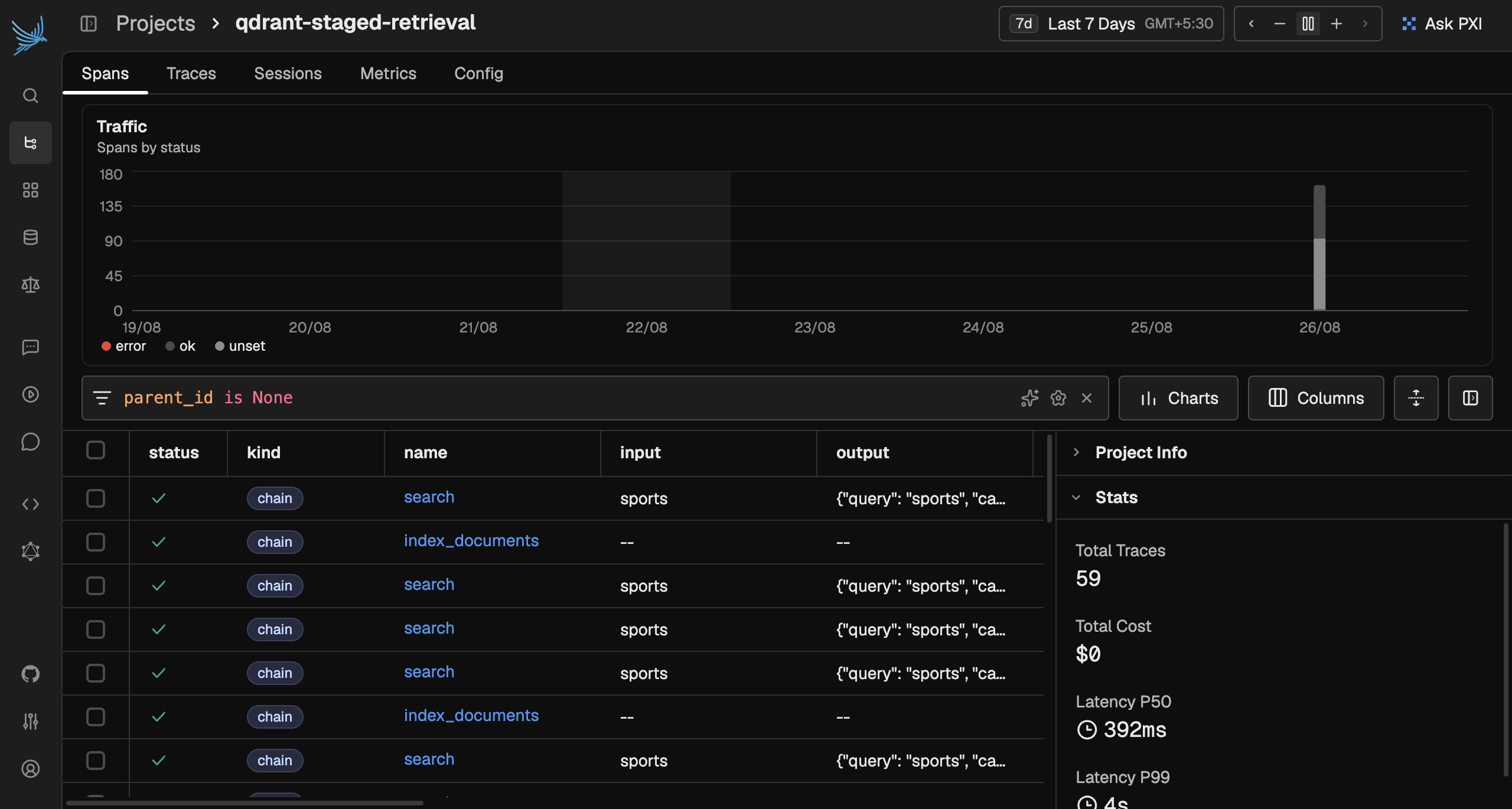Toggle ok series in chart legend
The width and height of the screenshot is (1512, 809).
pos(180,346)
